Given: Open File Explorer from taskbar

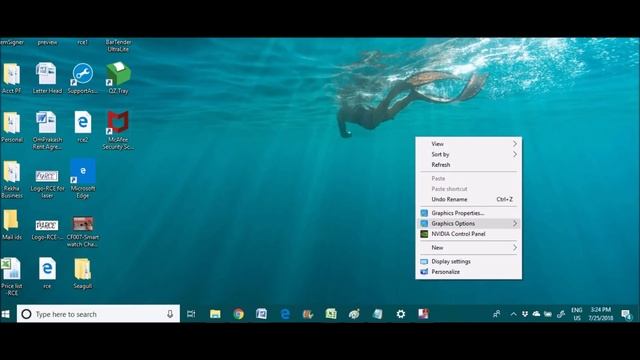Looking at the screenshot, I should [215, 314].
